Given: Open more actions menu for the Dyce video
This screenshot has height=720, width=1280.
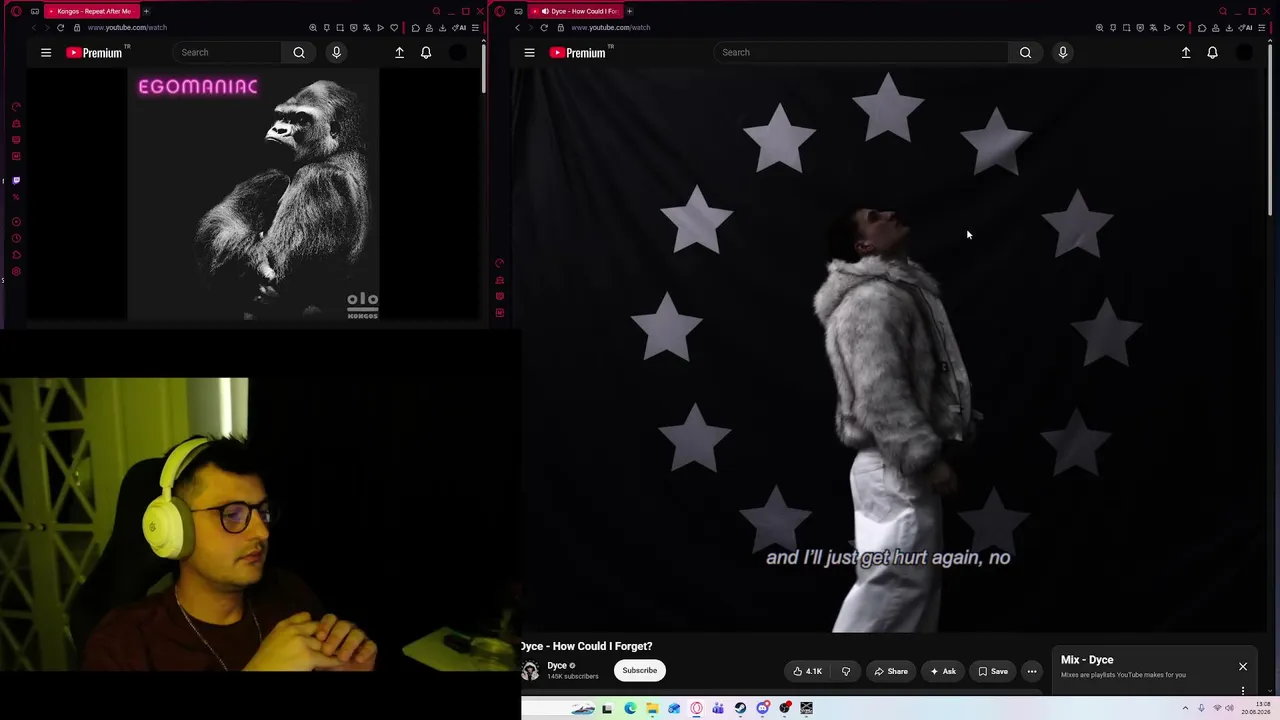Looking at the screenshot, I should (1032, 671).
